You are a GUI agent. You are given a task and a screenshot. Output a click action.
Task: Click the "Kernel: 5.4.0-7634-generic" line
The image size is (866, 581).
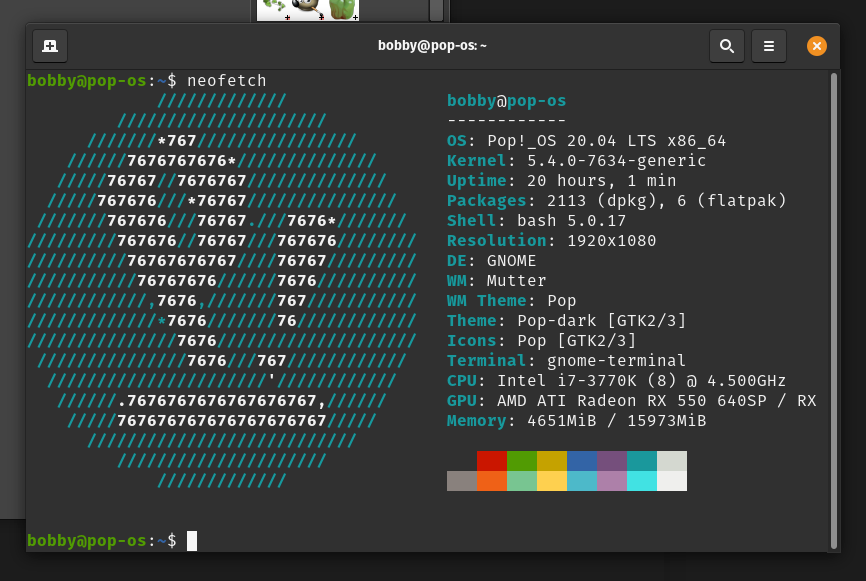tap(576, 161)
